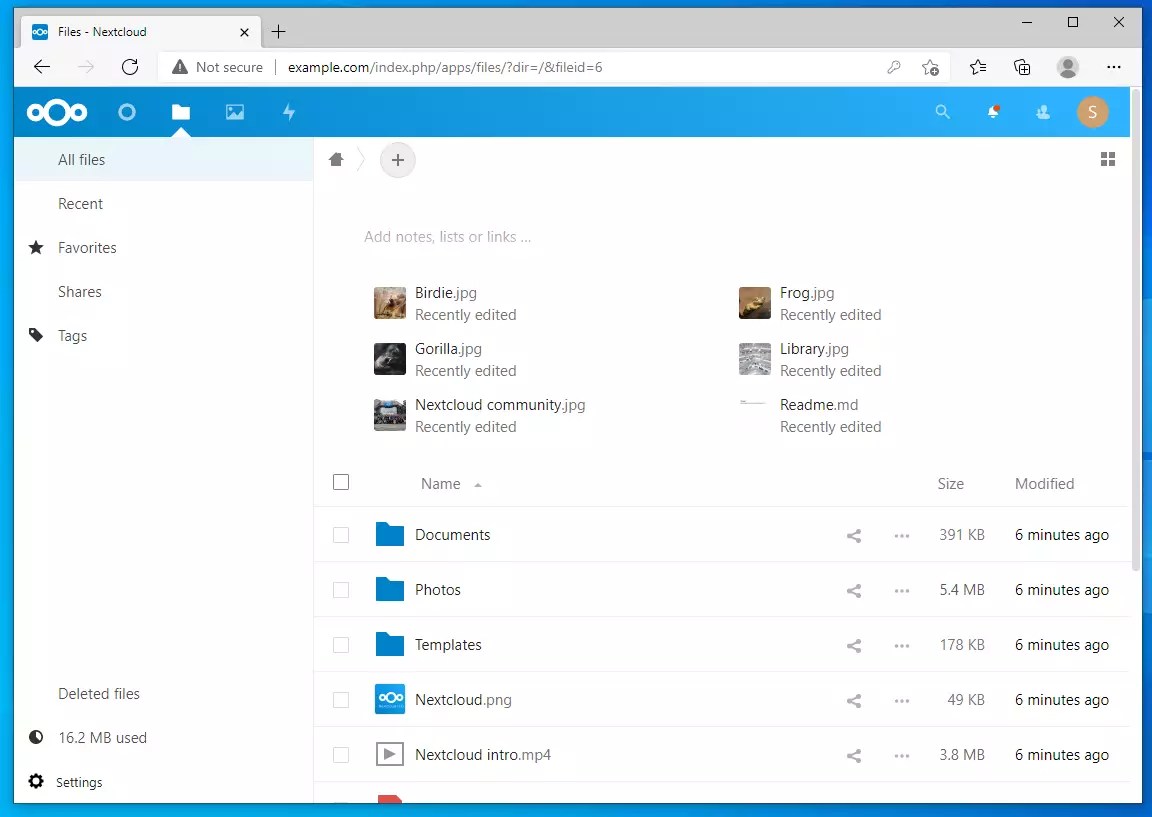Click the browser address bar URL
The image size is (1152, 817).
pos(444,67)
